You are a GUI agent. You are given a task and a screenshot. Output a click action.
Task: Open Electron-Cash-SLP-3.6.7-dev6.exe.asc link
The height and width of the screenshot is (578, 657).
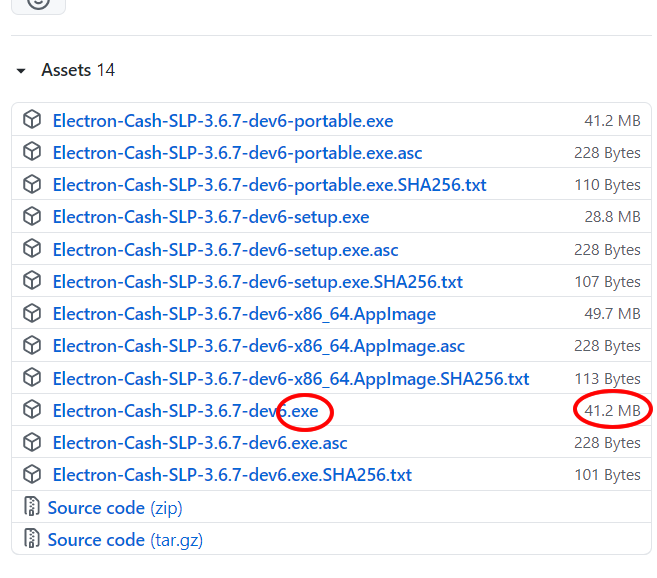[x=200, y=443]
